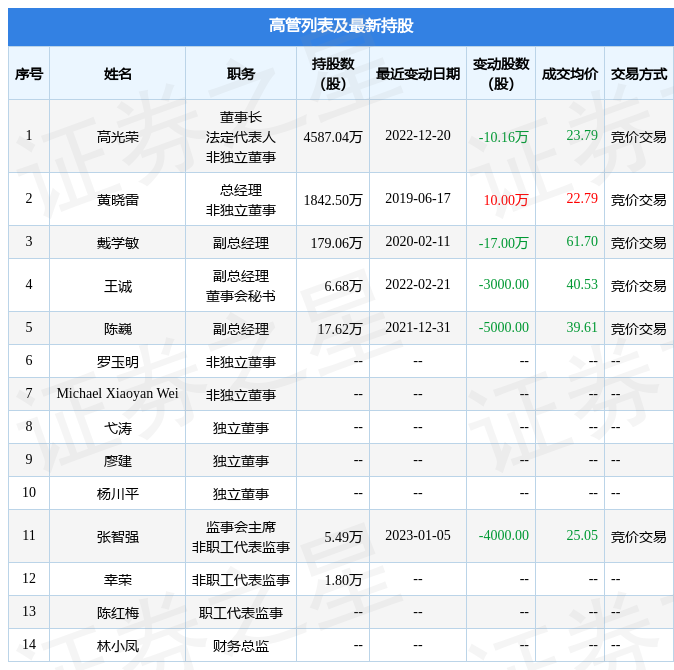The height and width of the screenshot is (670, 674).
Task: Click the date 2021-12-31
Action: (418, 327)
